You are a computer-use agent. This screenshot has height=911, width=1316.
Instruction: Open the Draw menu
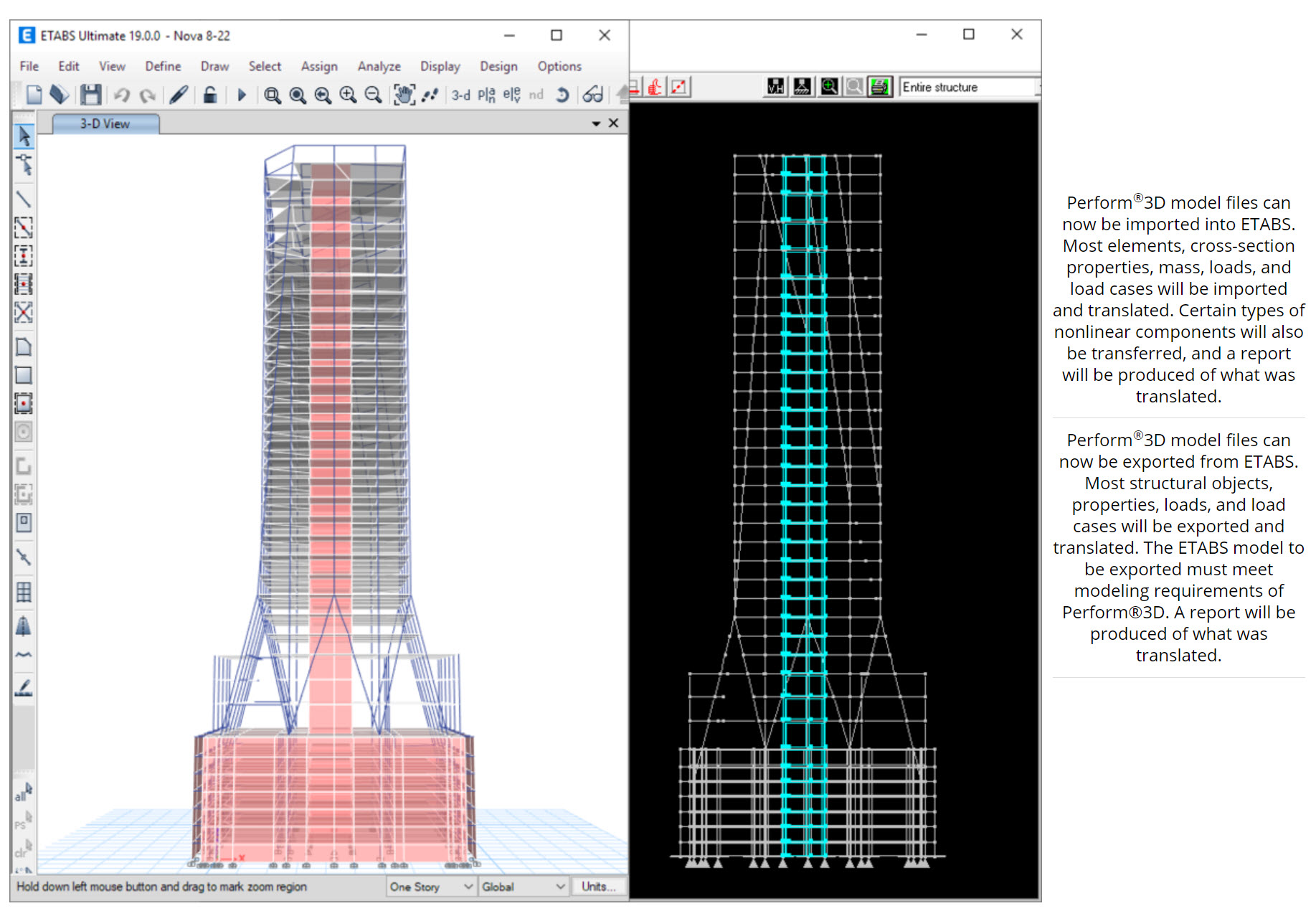(214, 66)
